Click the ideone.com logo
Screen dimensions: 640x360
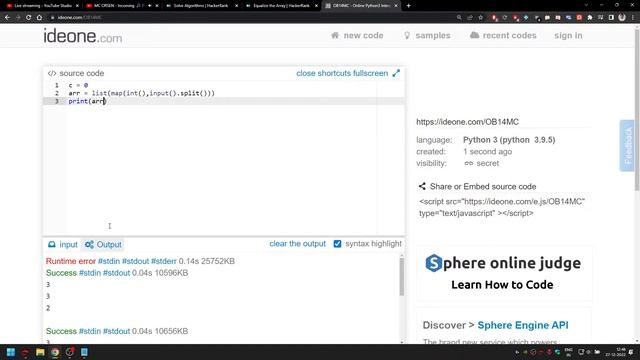(x=82, y=36)
